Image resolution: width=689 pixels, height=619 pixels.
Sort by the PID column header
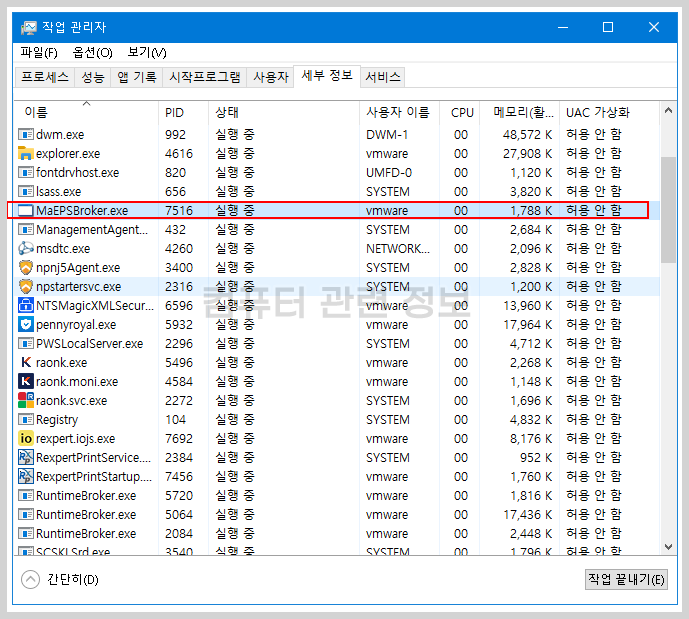click(x=183, y=112)
